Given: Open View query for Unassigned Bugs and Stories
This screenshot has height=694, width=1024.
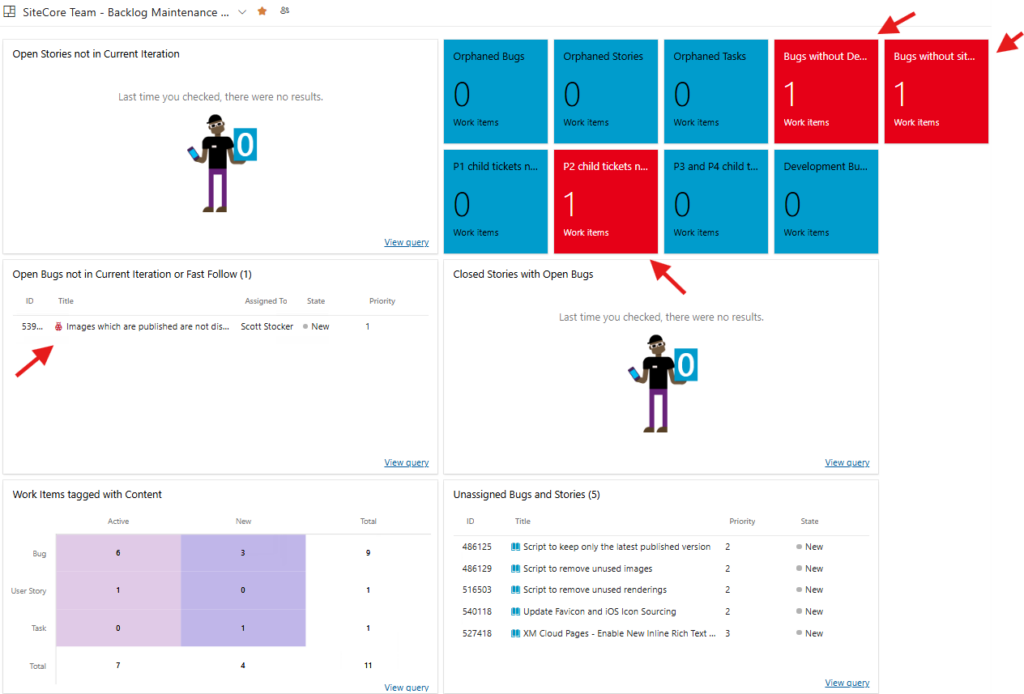Looking at the screenshot, I should 846,682.
